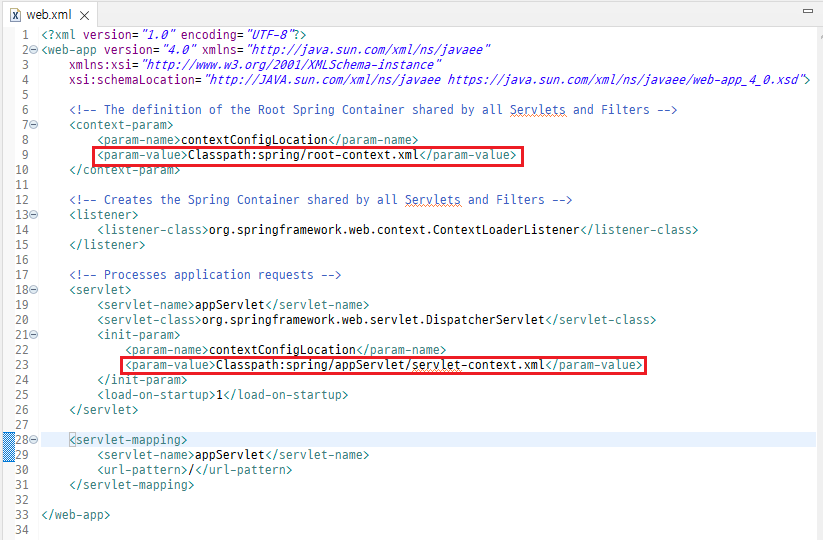Image resolution: width=823 pixels, height=540 pixels.
Task: Click the closing context-param tag
Action: coord(125,170)
